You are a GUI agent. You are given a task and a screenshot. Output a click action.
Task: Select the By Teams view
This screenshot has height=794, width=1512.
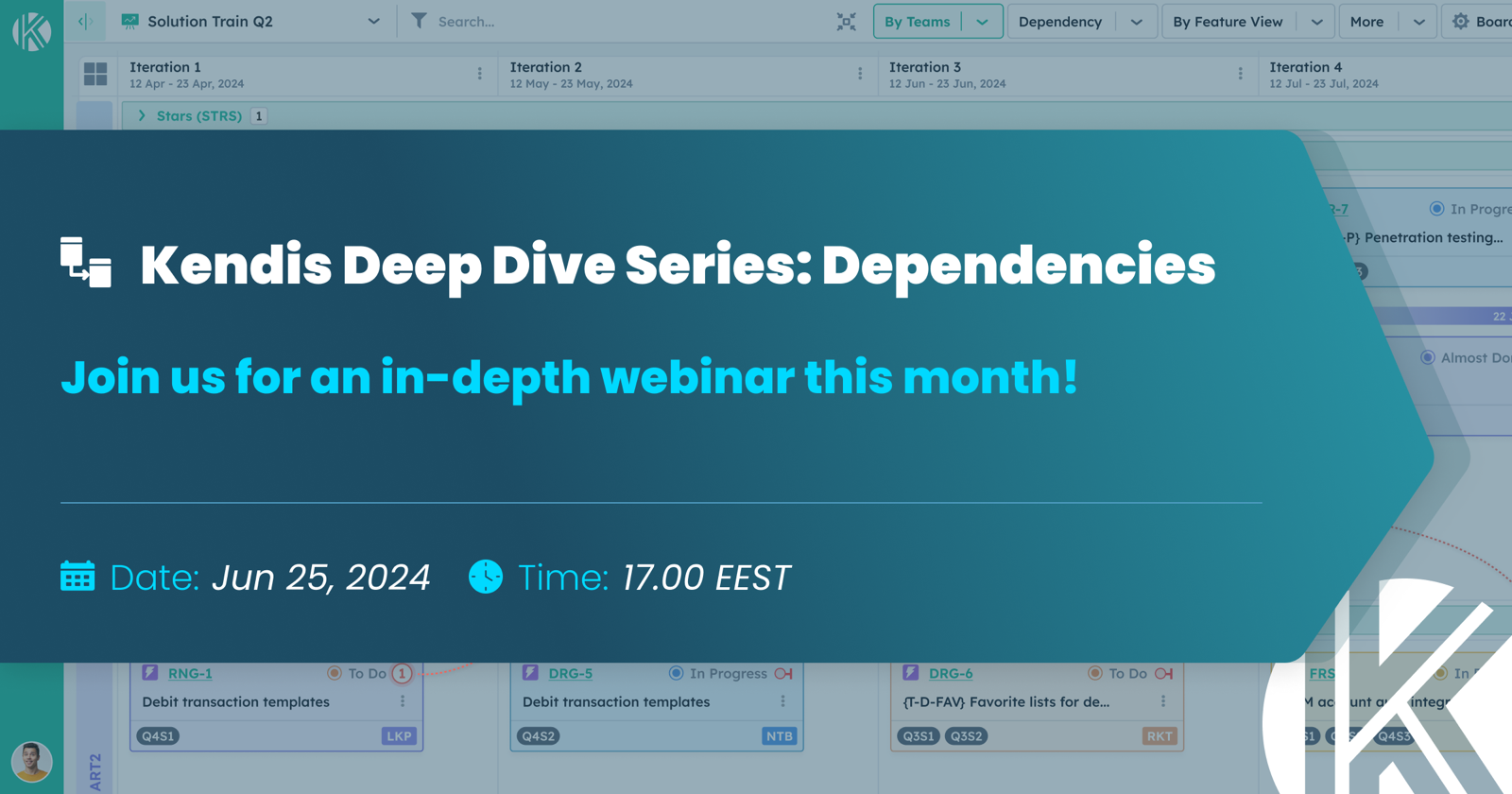[917, 22]
